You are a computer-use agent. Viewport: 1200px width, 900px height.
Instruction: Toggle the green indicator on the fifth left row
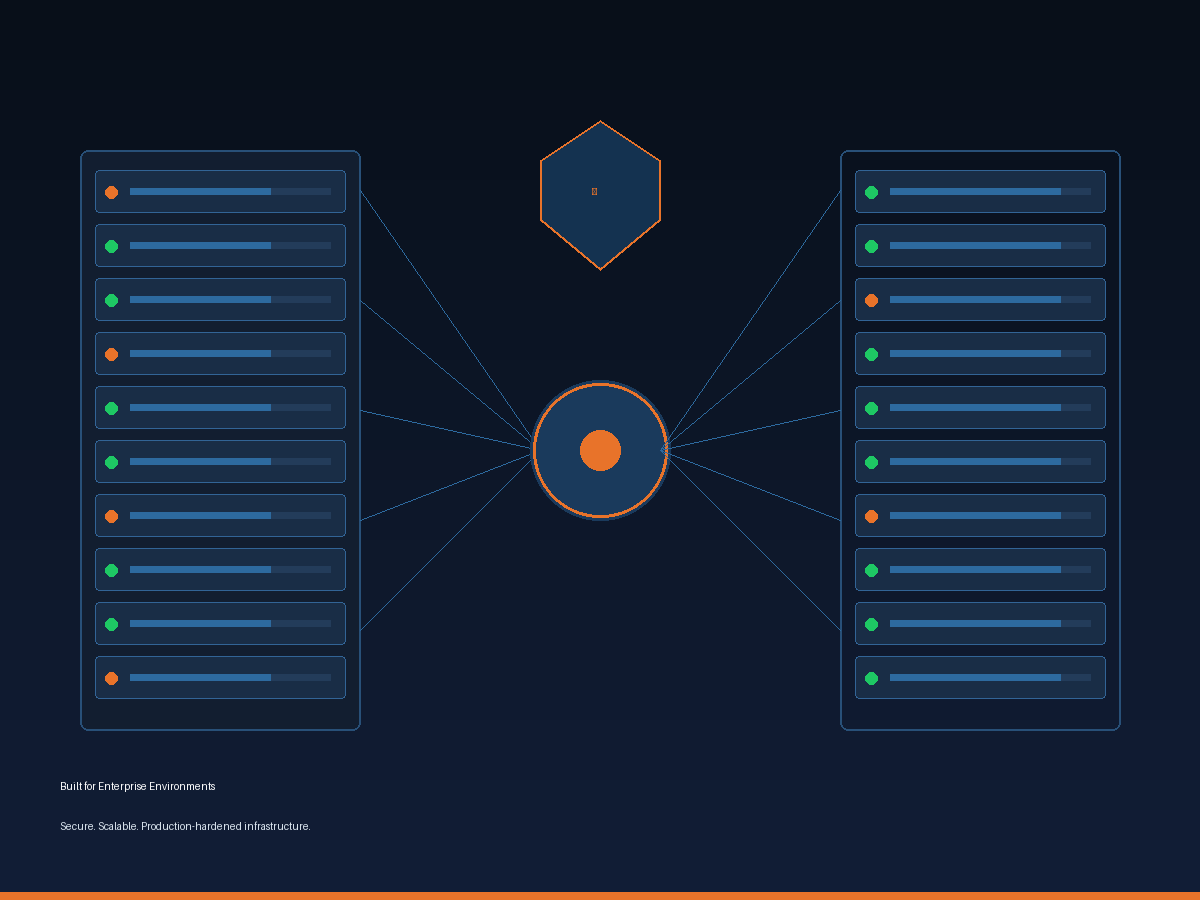click(x=112, y=407)
